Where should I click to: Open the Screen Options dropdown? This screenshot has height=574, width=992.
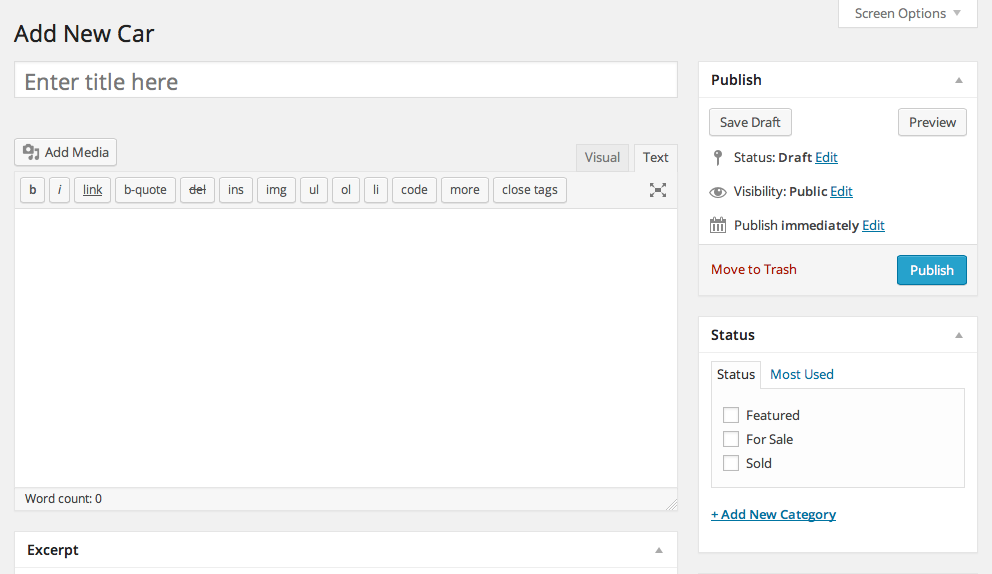[907, 14]
